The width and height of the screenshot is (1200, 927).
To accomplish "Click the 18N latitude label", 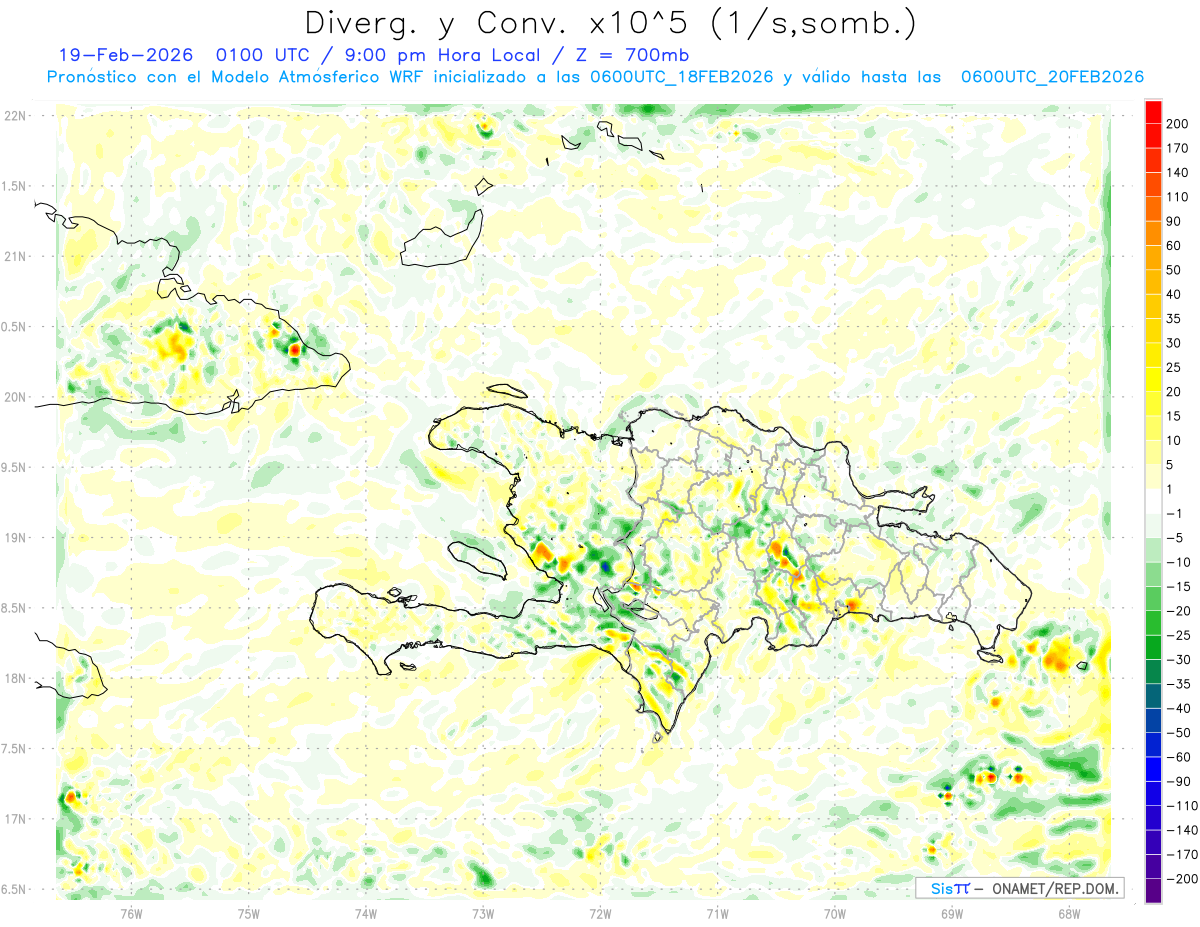I will [x=15, y=679].
